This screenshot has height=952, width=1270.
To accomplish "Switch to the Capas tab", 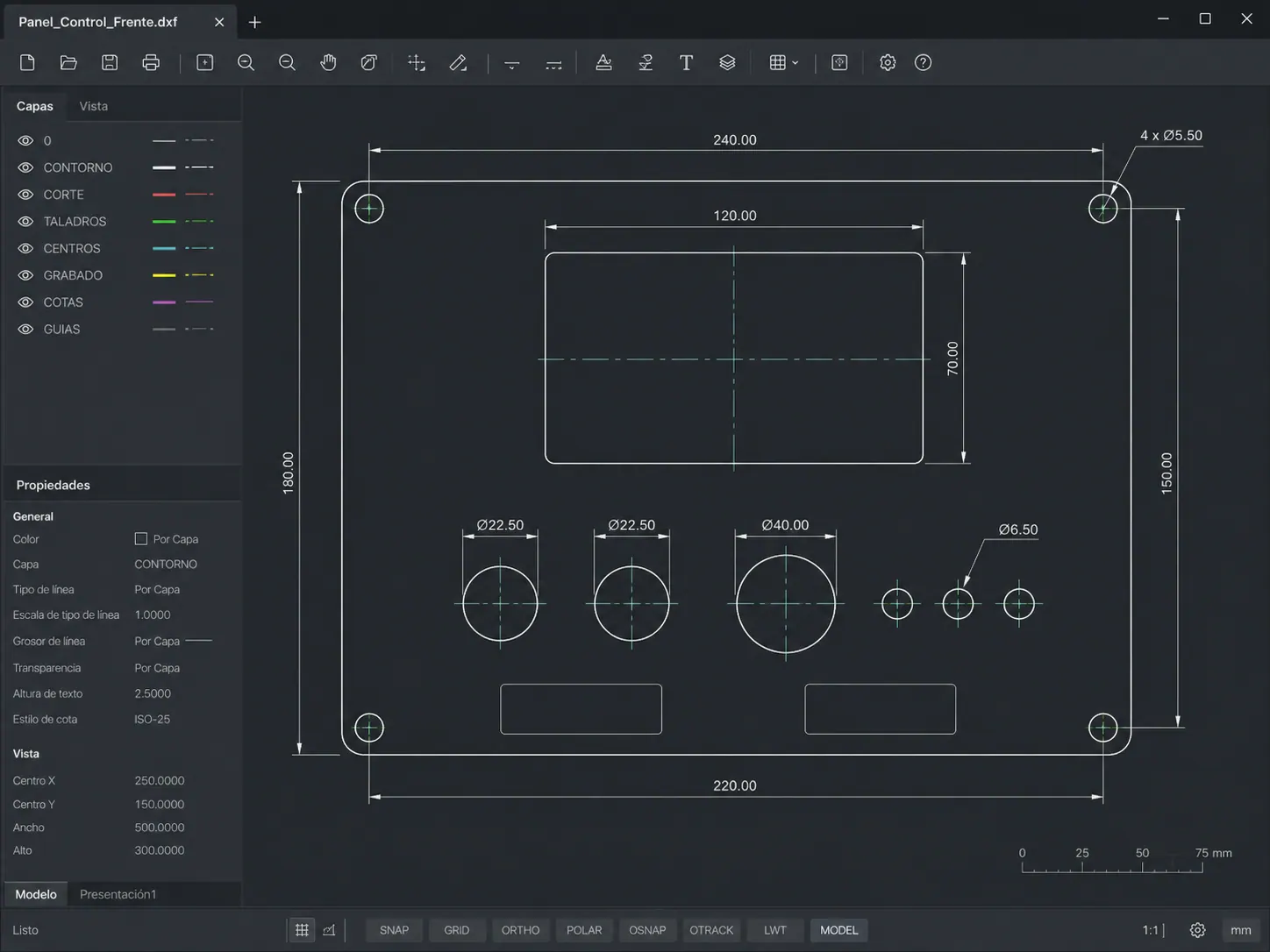I will 35,106.
